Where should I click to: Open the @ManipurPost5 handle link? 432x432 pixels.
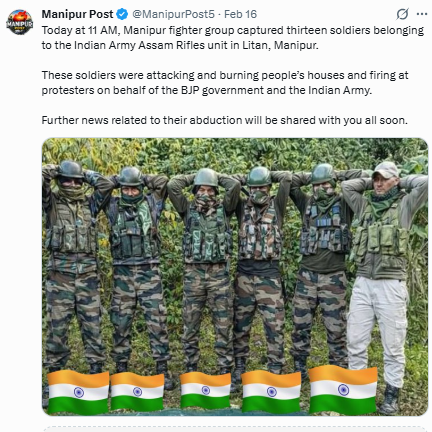click(x=173, y=14)
